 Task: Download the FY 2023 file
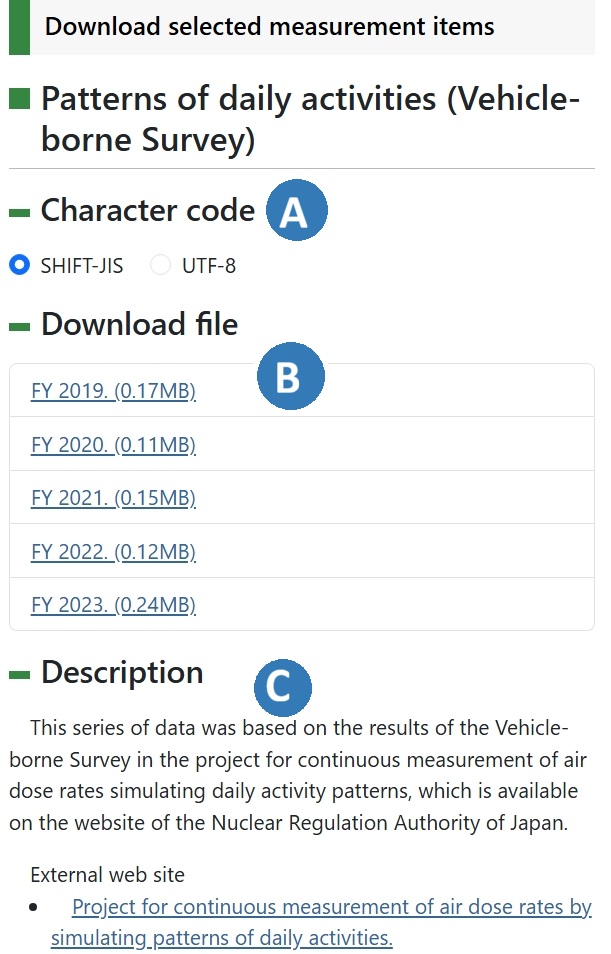coord(113,605)
